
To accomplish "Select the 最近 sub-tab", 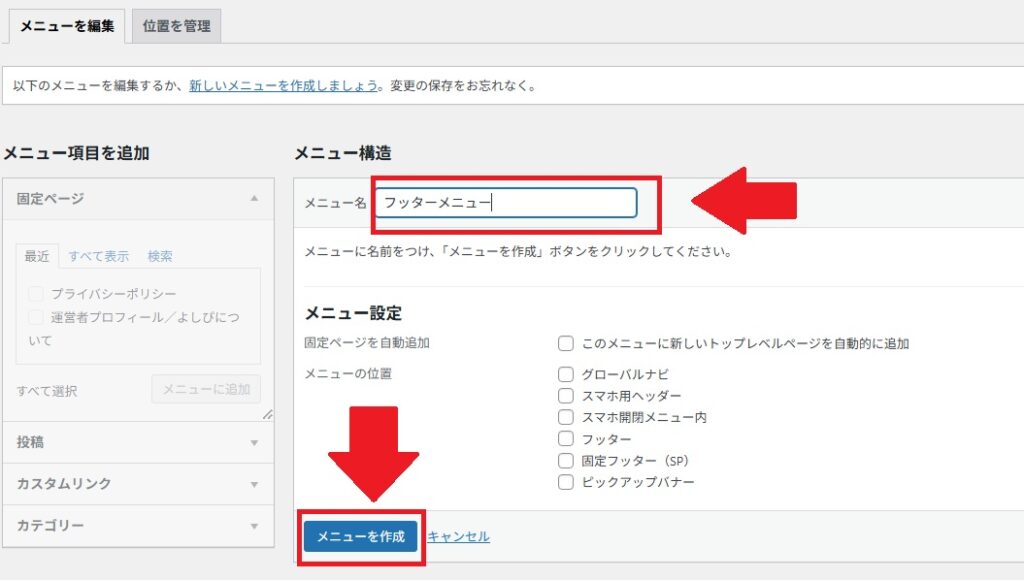I will (37, 256).
